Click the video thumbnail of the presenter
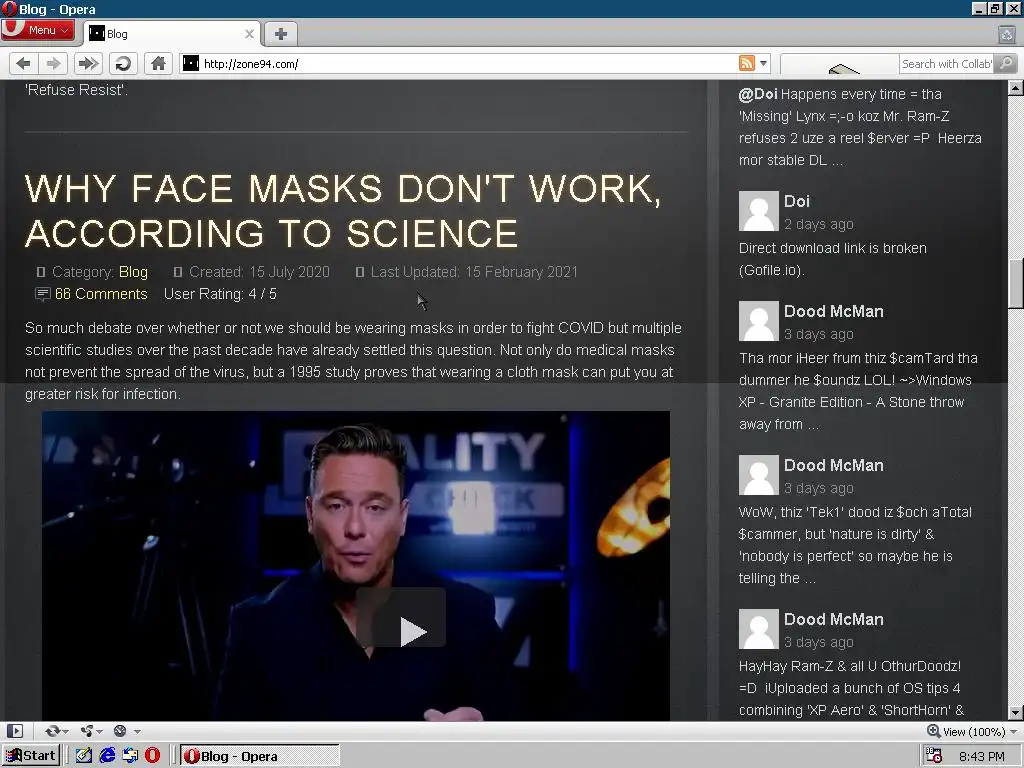The width and height of the screenshot is (1024, 768). click(x=356, y=566)
